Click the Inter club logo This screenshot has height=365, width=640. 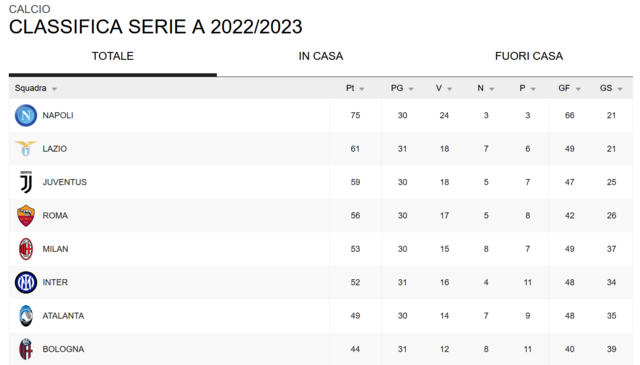coord(26,283)
